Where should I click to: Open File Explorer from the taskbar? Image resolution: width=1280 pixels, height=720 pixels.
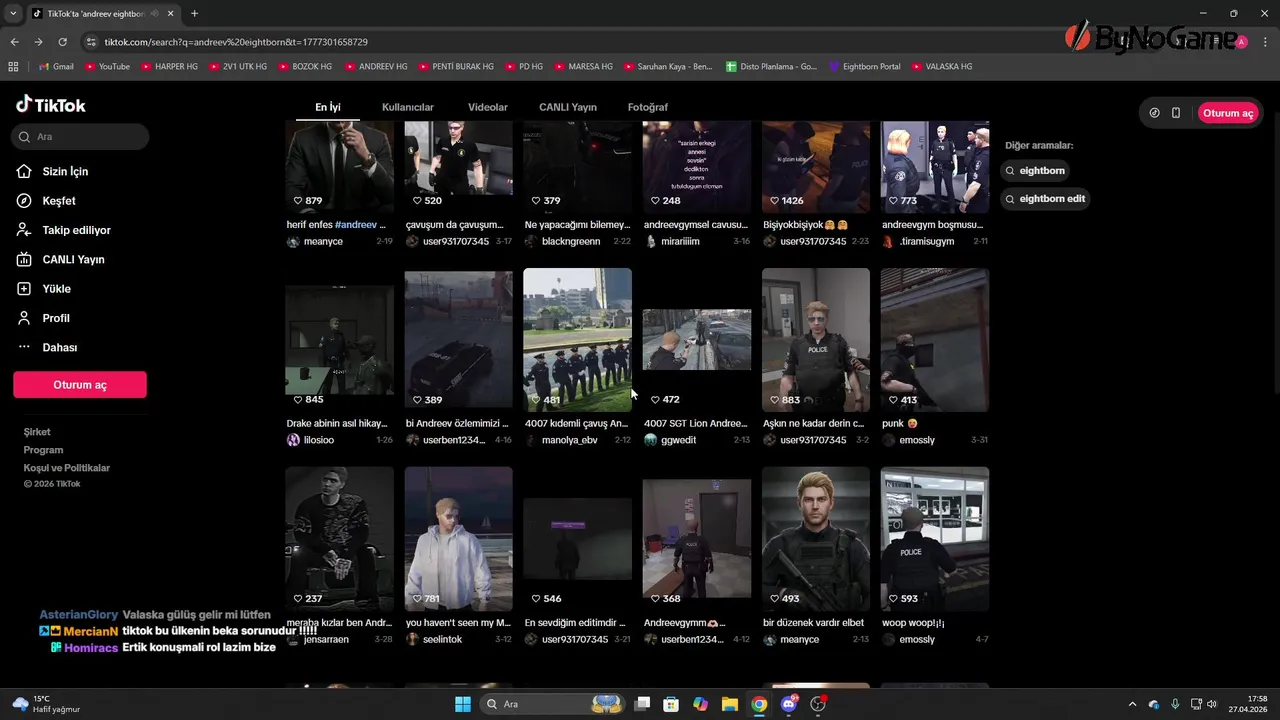[729, 704]
